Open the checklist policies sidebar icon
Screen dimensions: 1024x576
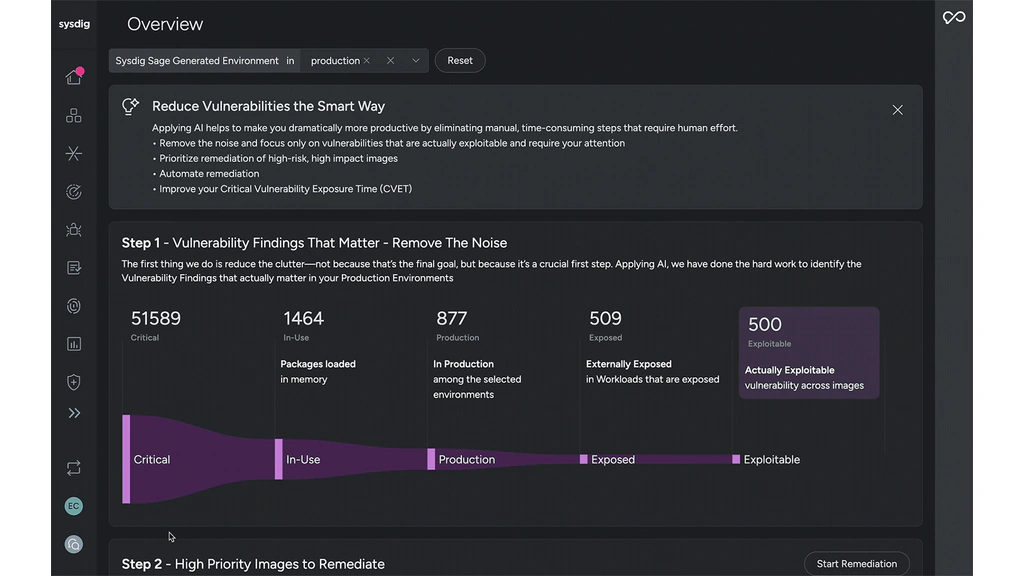coord(74,268)
